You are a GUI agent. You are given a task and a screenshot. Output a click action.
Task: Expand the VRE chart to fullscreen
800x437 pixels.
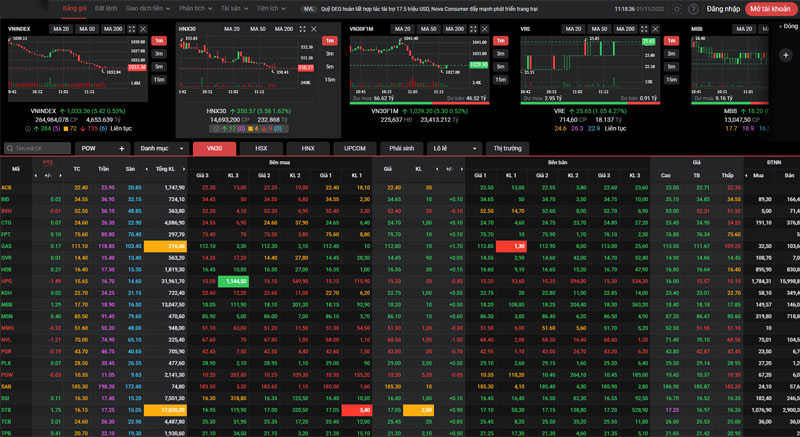point(644,29)
